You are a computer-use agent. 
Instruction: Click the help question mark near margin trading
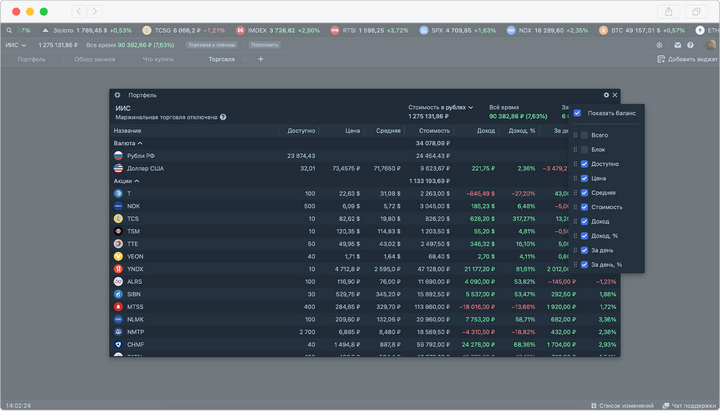point(223,117)
